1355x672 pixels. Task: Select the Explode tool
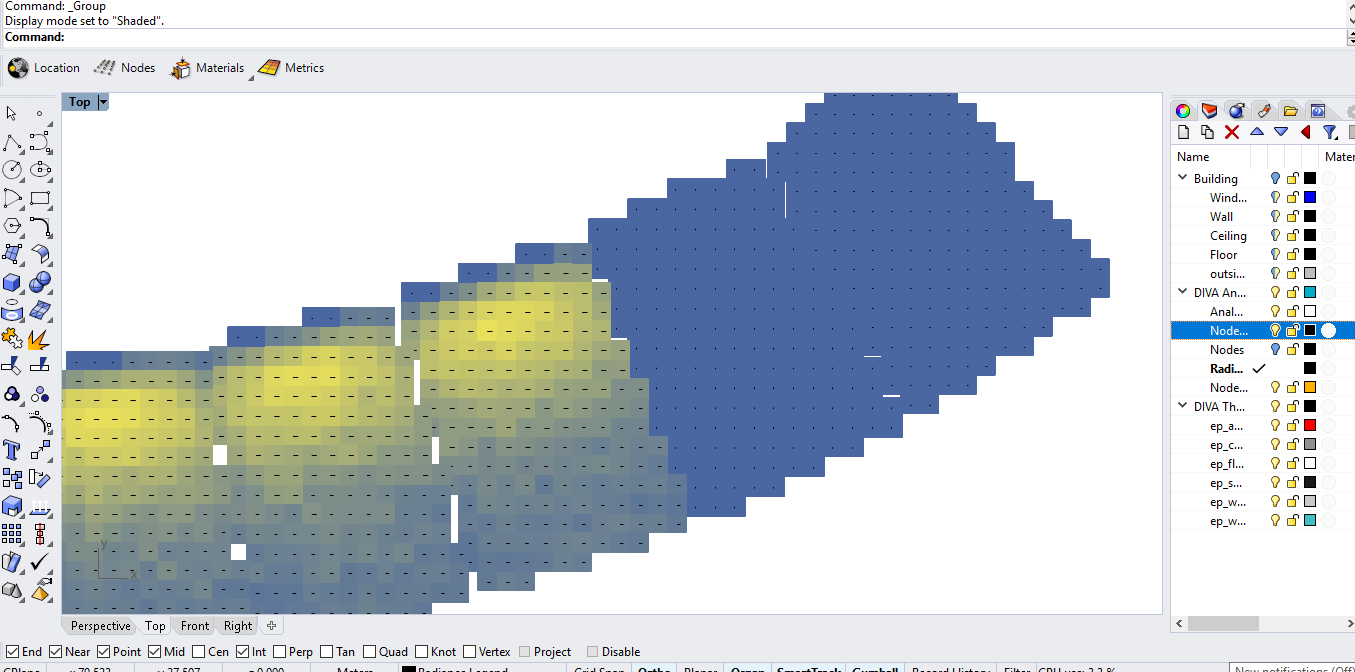40,338
